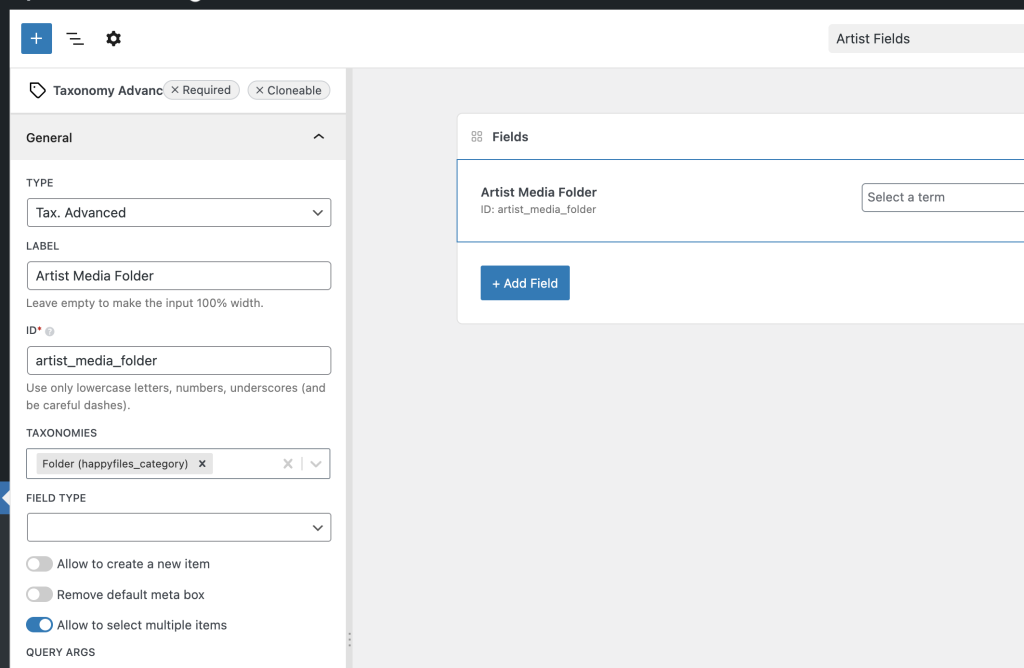Remove the Folder (happyfiles_category) taxonomy chip

tap(202, 464)
